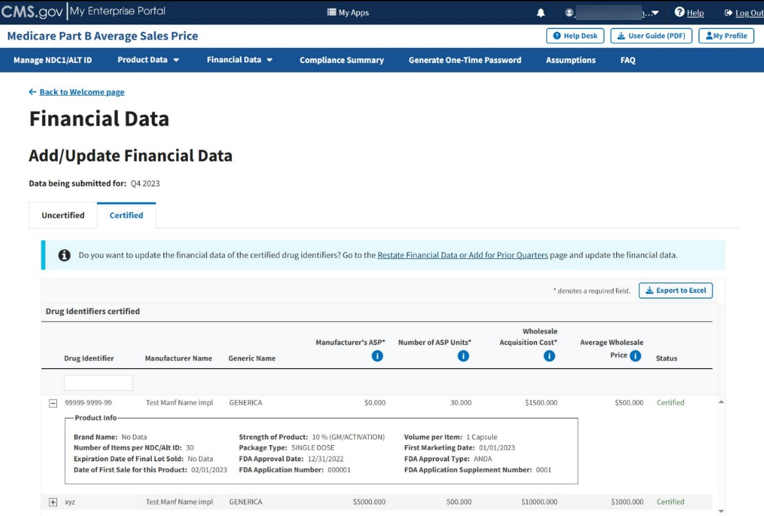Open the Product Data dropdown menu
The height and width of the screenshot is (516, 764).
click(148, 60)
